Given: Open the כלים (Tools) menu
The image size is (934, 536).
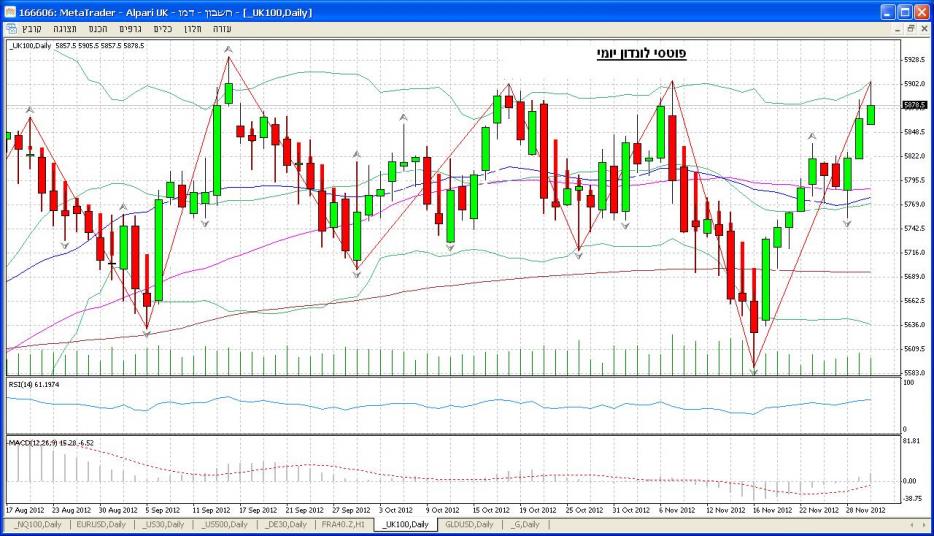Looking at the screenshot, I should point(165,29).
